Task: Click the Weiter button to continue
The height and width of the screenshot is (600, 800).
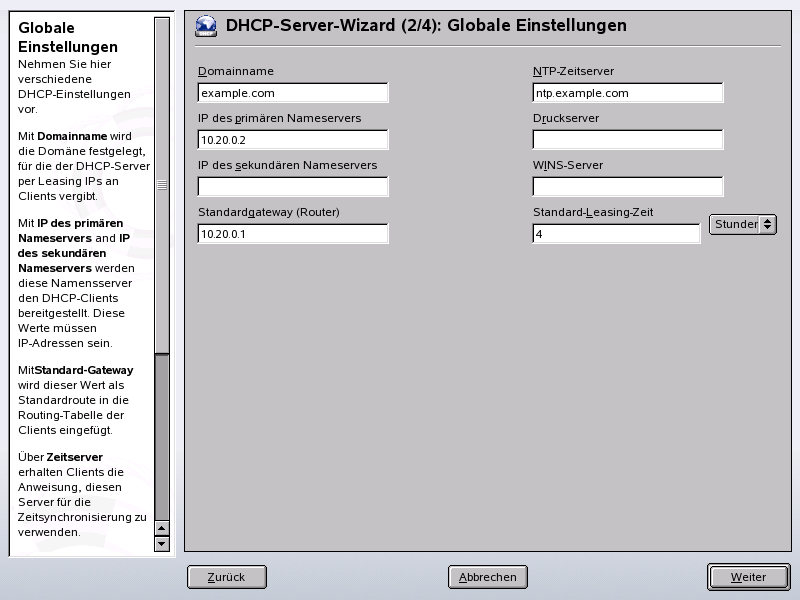Action: (748, 577)
